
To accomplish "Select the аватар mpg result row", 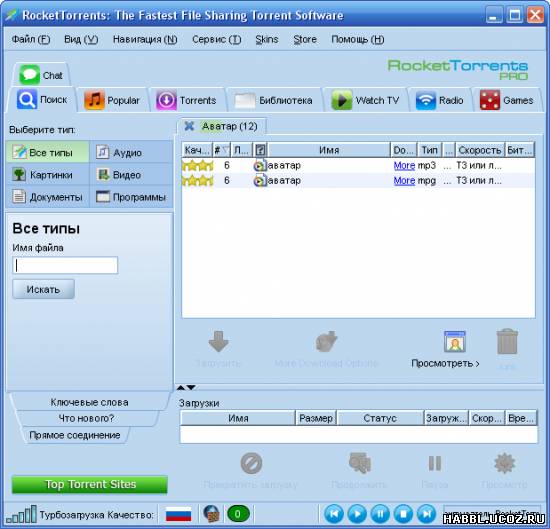I will (x=358, y=181).
